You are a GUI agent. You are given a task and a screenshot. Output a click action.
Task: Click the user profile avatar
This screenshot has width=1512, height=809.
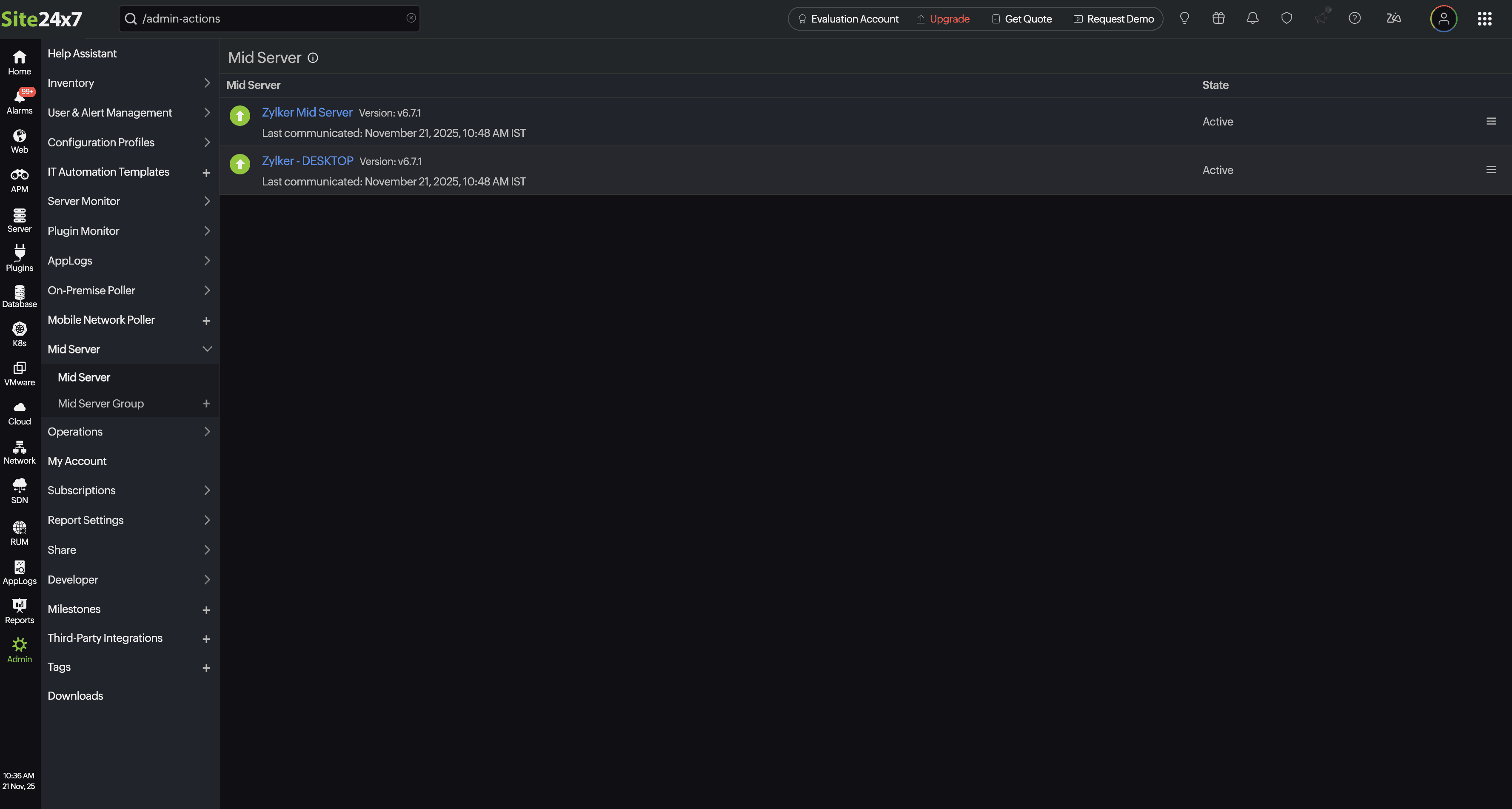(1444, 18)
